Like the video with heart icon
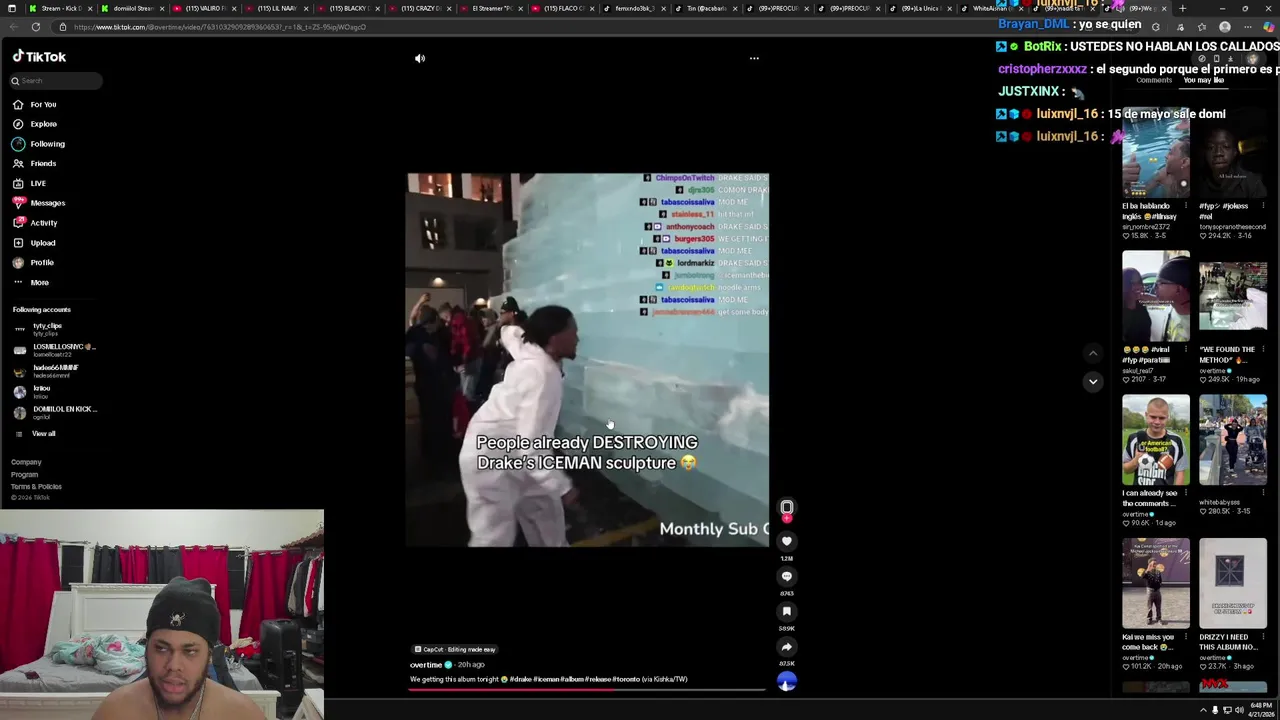 787,541
